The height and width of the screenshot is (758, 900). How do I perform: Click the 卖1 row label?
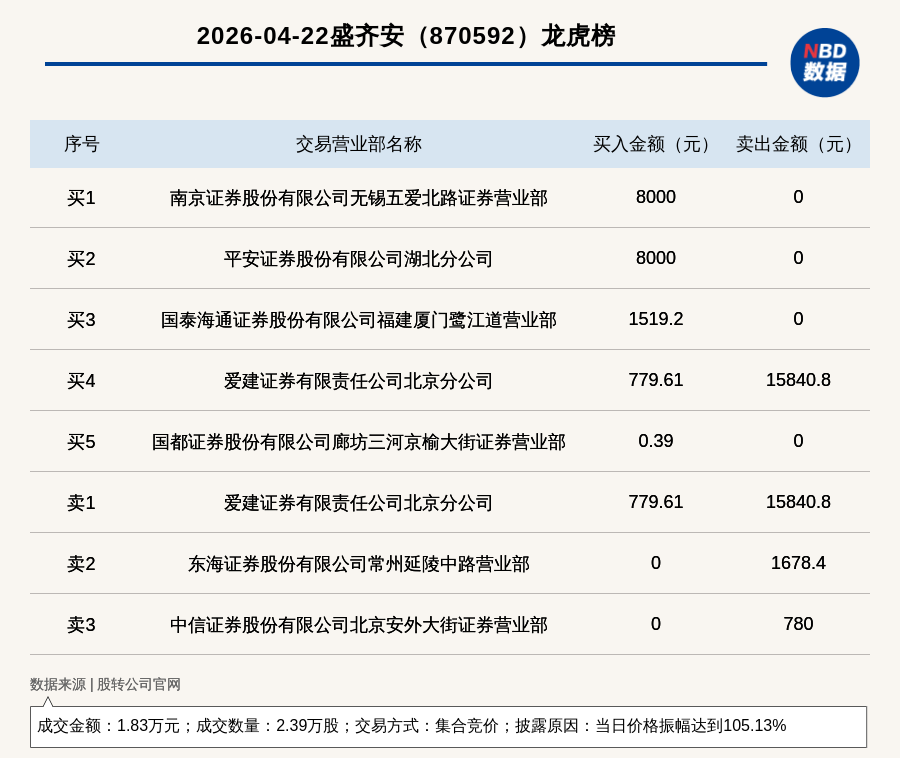coord(81,503)
